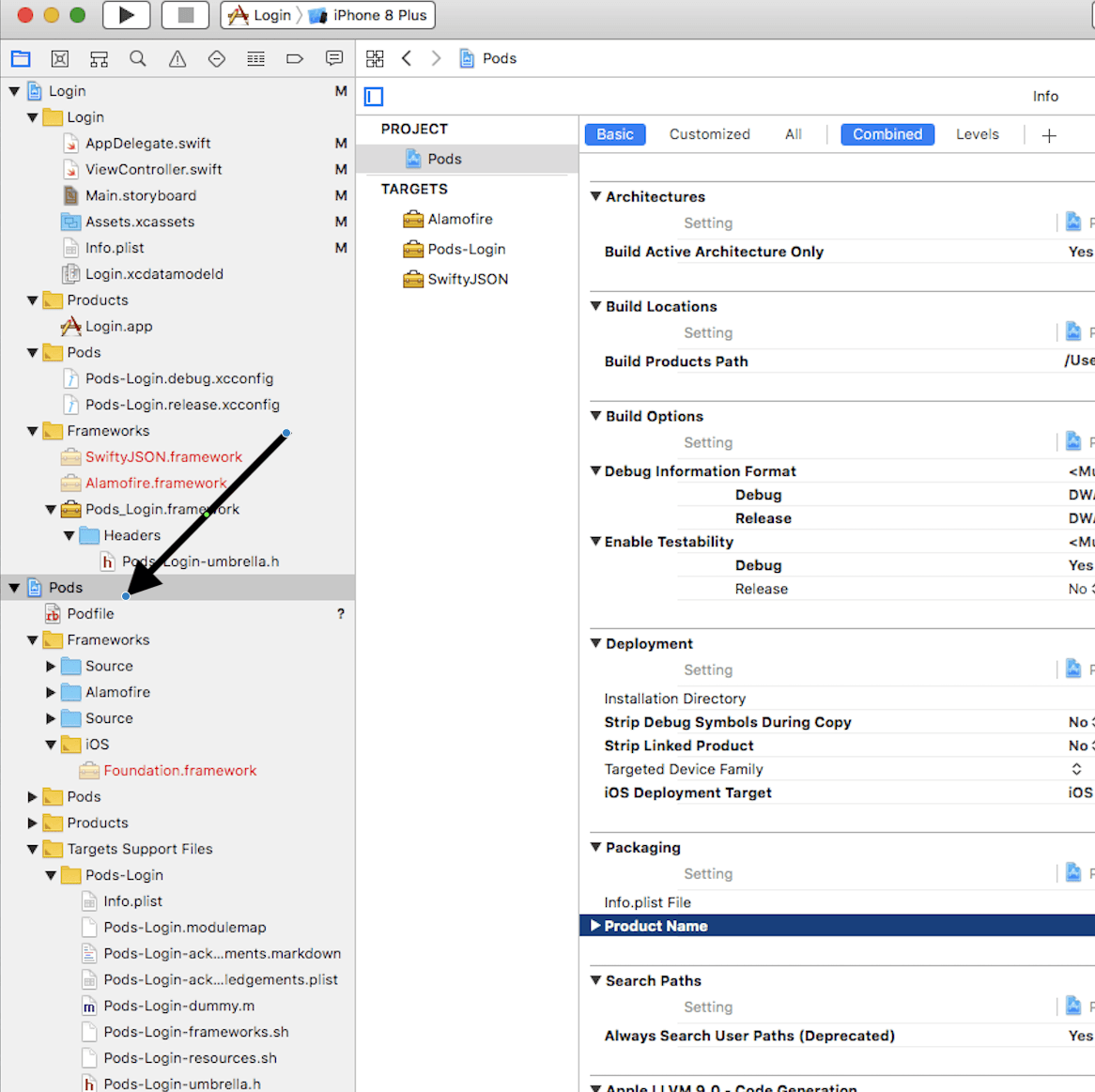The image size is (1095, 1092).
Task: Open the Find navigator magnifier icon
Action: tap(138, 59)
